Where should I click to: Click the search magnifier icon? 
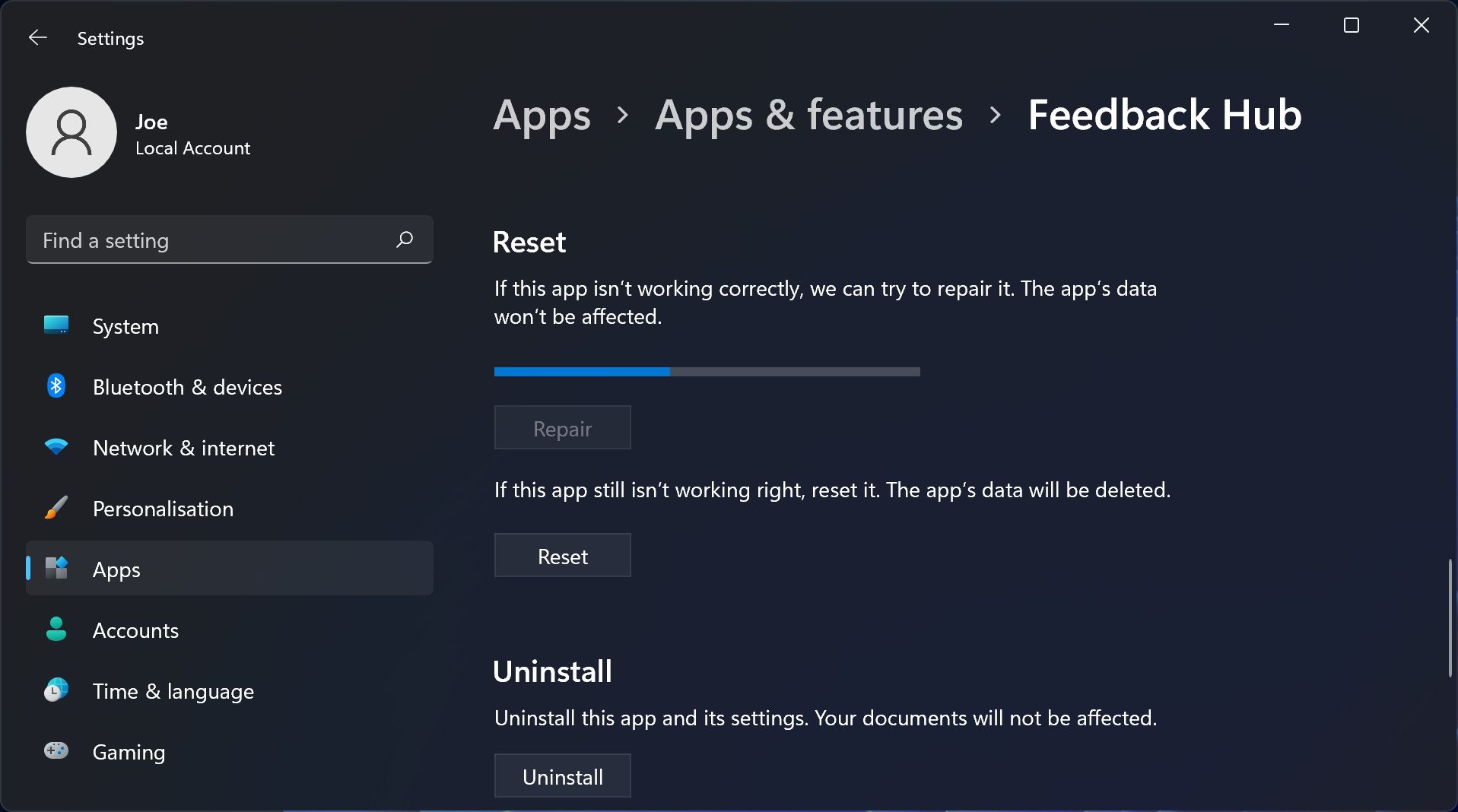(x=405, y=239)
